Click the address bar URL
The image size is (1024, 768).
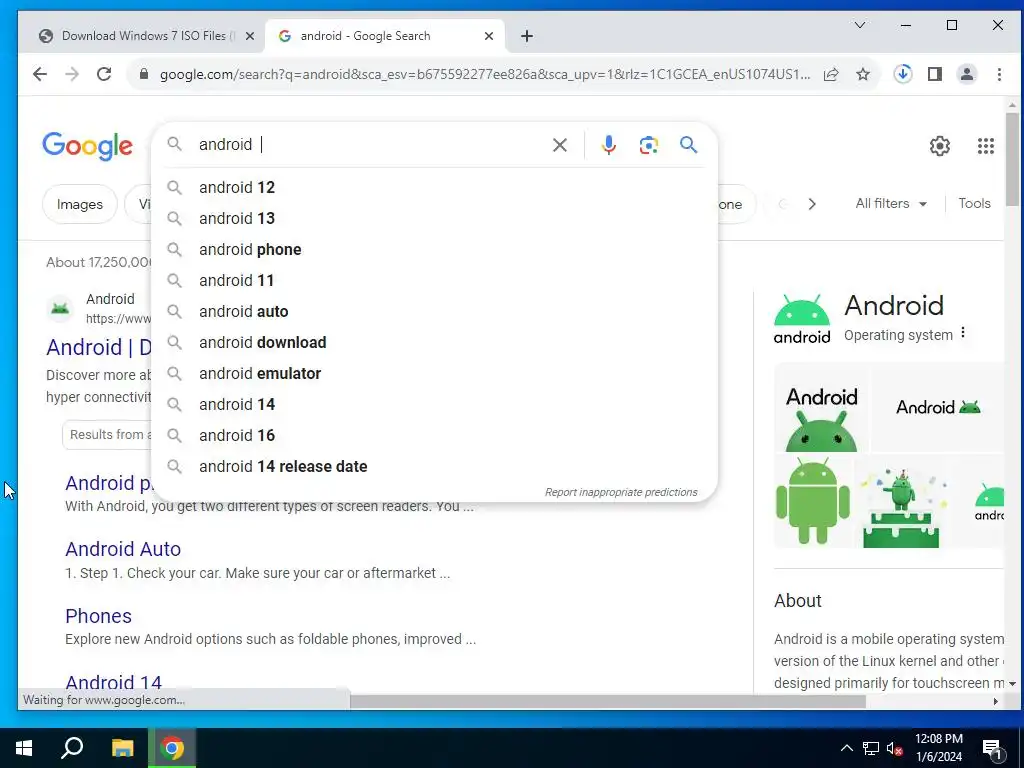(485, 74)
